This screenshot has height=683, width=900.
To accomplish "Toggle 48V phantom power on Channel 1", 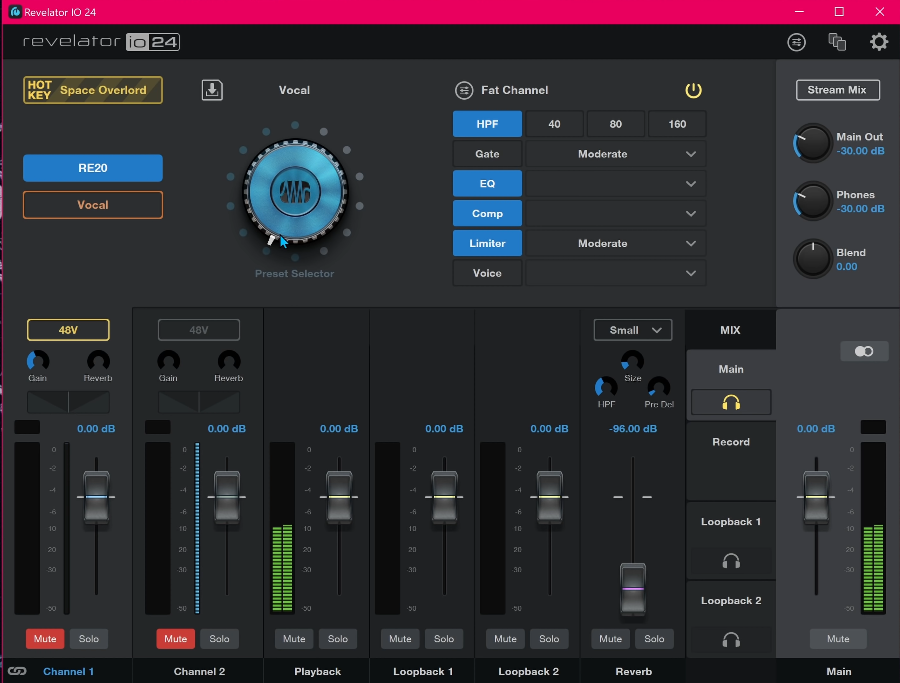I will coord(68,330).
